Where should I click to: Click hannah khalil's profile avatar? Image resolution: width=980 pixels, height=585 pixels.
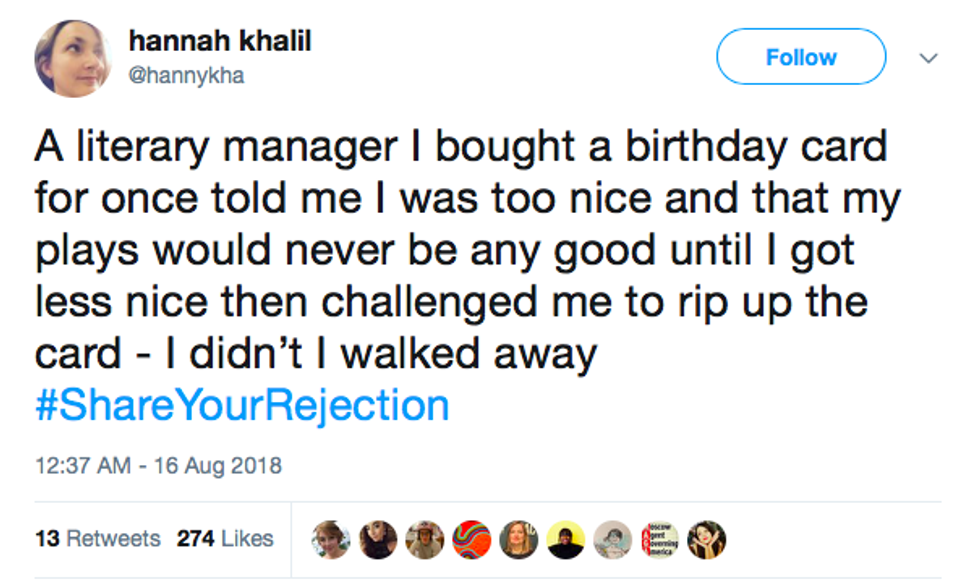tap(72, 58)
